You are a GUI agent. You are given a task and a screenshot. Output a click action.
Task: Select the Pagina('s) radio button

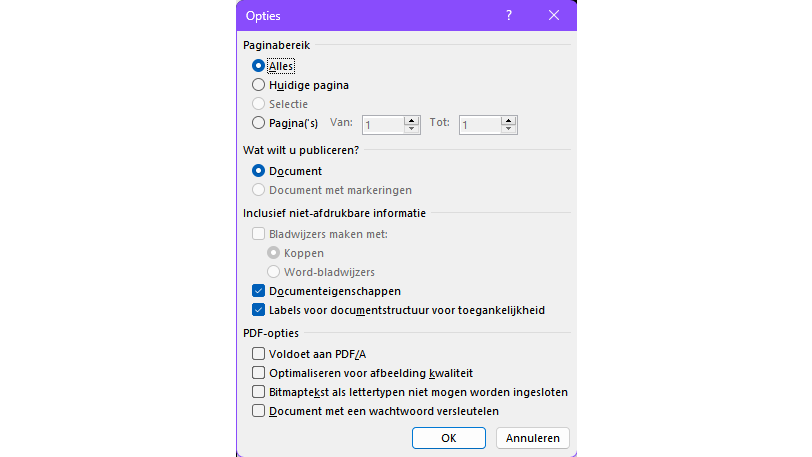coord(259,123)
